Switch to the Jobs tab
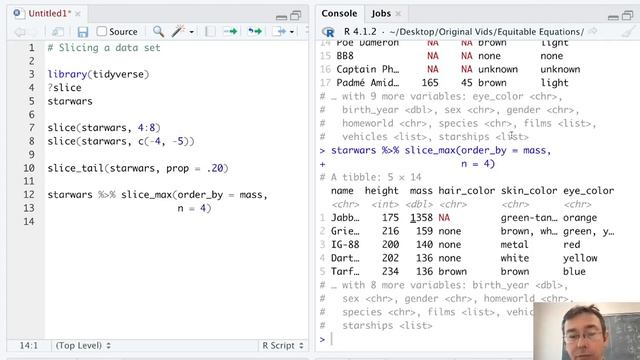Image resolution: width=640 pixels, height=360 pixels. coord(381,13)
